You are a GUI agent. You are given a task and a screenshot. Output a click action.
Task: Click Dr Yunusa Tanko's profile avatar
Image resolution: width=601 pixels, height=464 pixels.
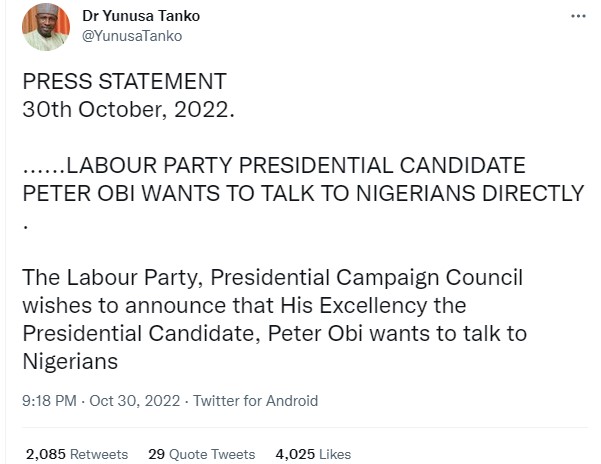46,27
